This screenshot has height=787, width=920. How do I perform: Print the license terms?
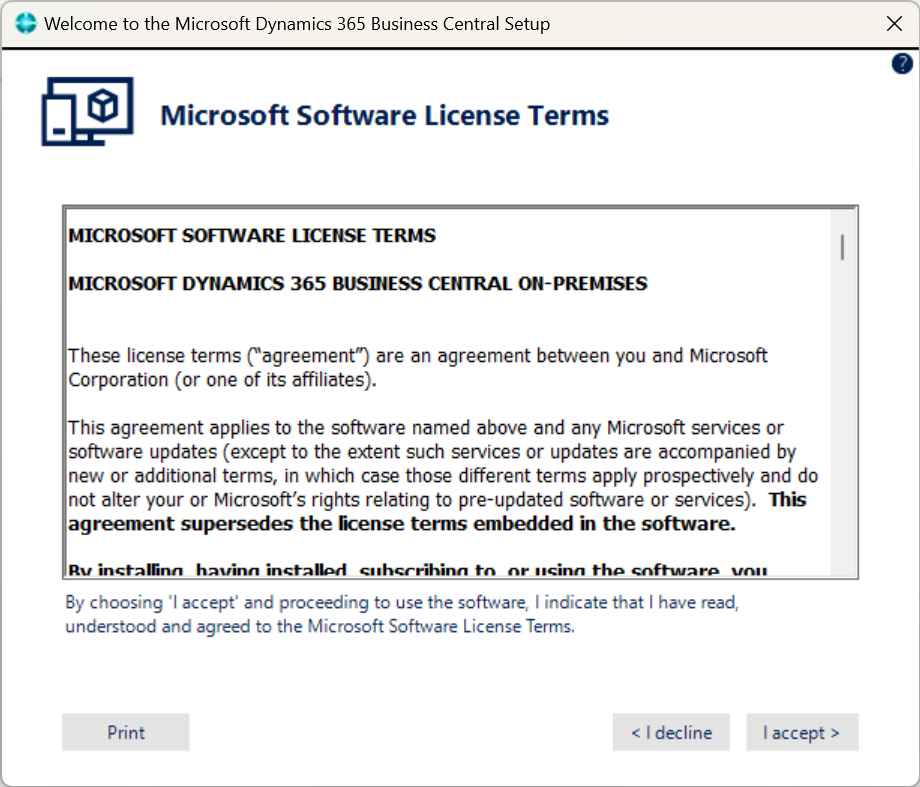pyautogui.click(x=126, y=732)
